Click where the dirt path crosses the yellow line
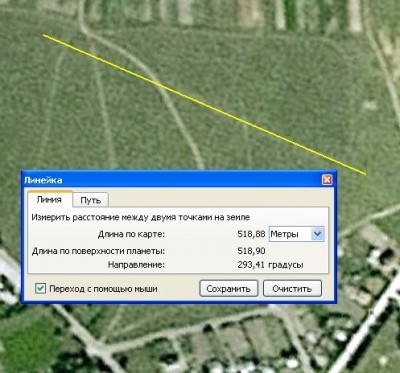Image resolution: width=400 pixels, height=373 pixels. pyautogui.click(x=161, y=86)
